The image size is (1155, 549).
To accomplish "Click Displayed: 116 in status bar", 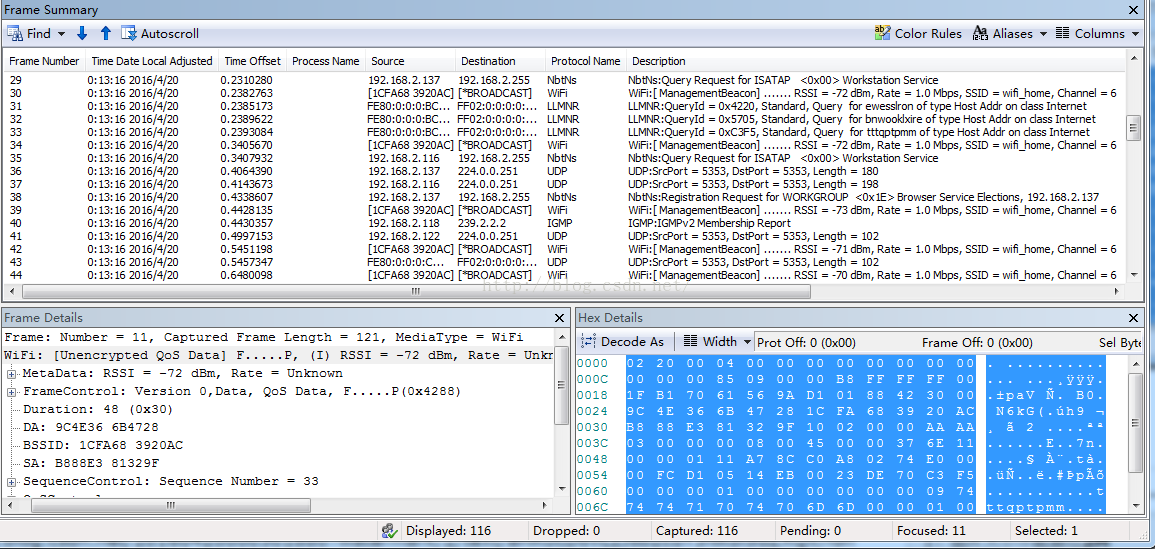I will tap(448, 531).
